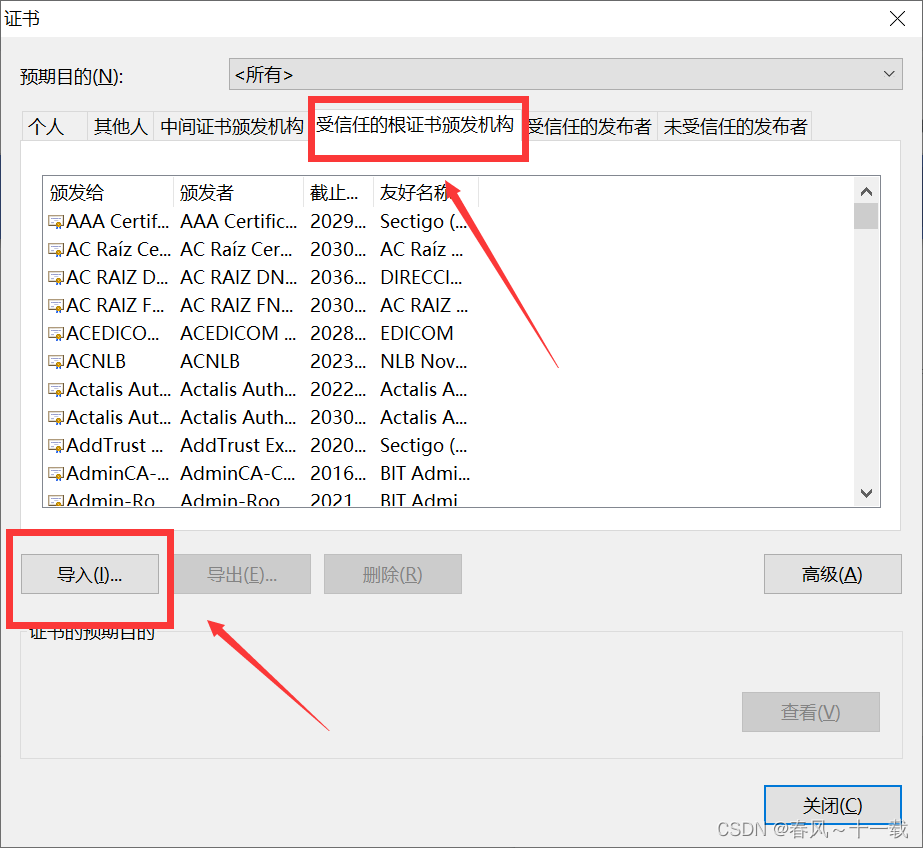Sort by 颁发者 column header
Viewport: 923px width, 848px height.
[x=238, y=192]
